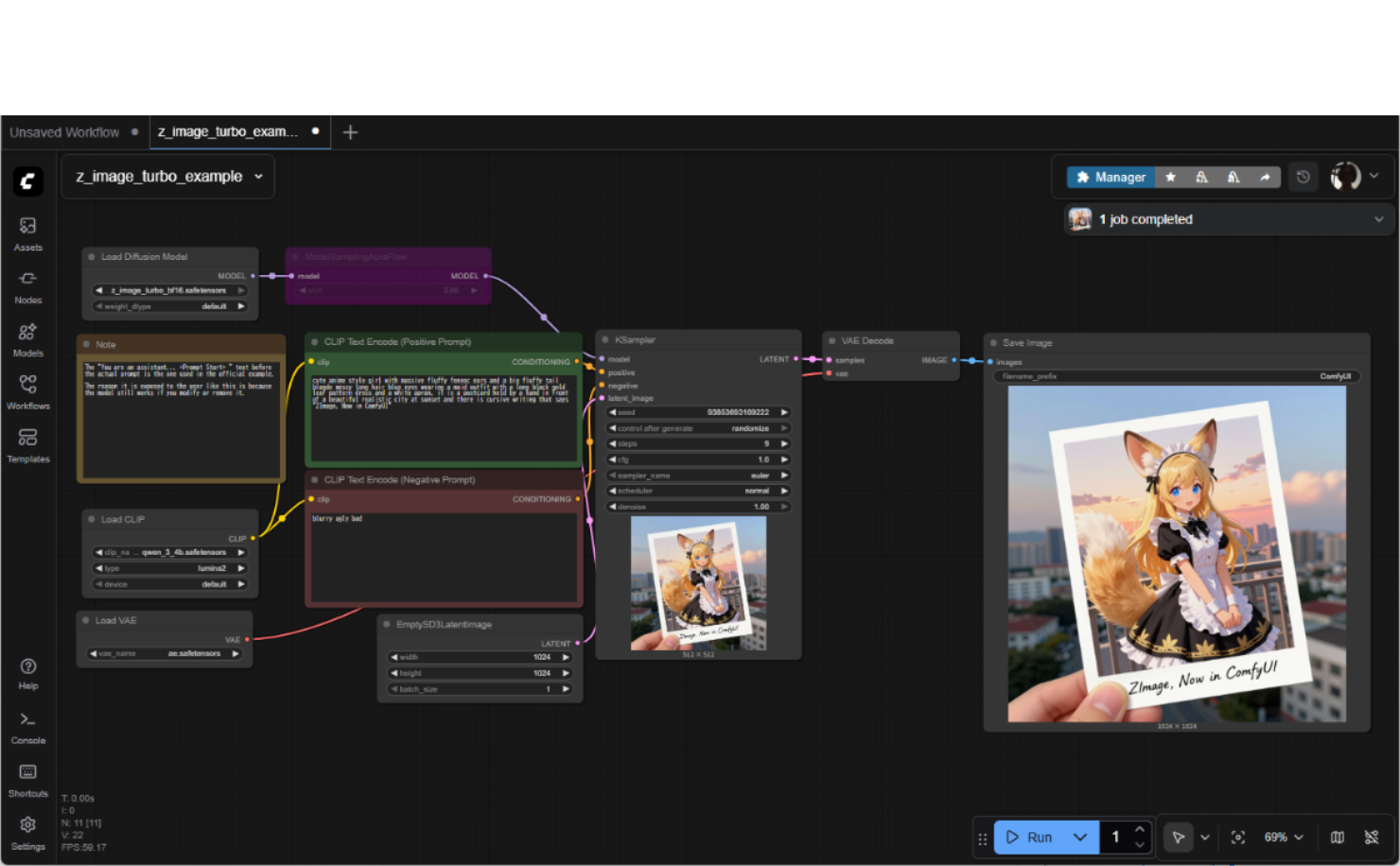The image size is (1400, 866).
Task: Collapse the Positive Prompt node
Action: (315, 342)
